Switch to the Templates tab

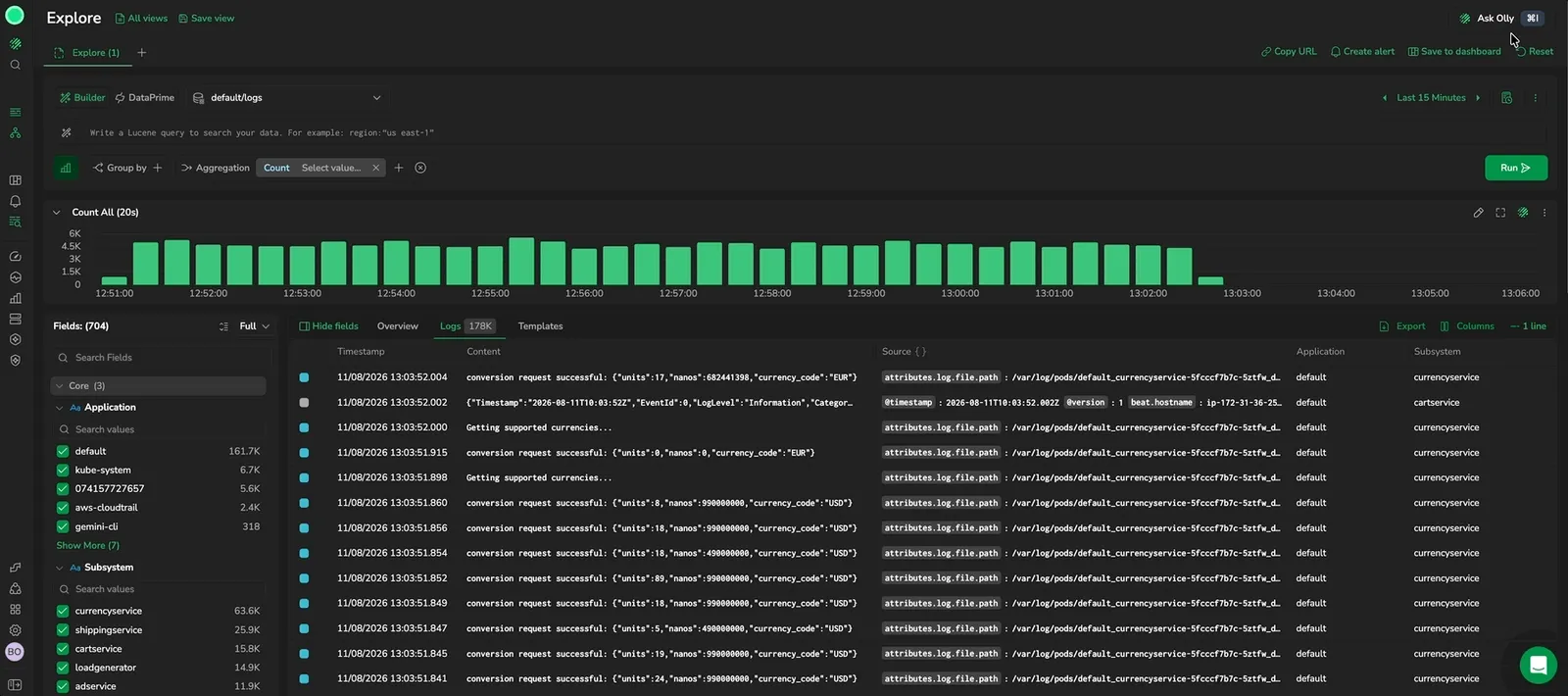tap(540, 326)
